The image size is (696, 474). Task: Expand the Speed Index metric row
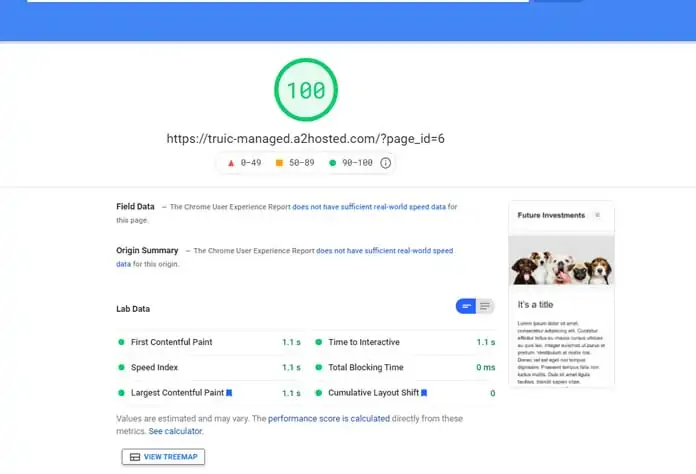155,367
